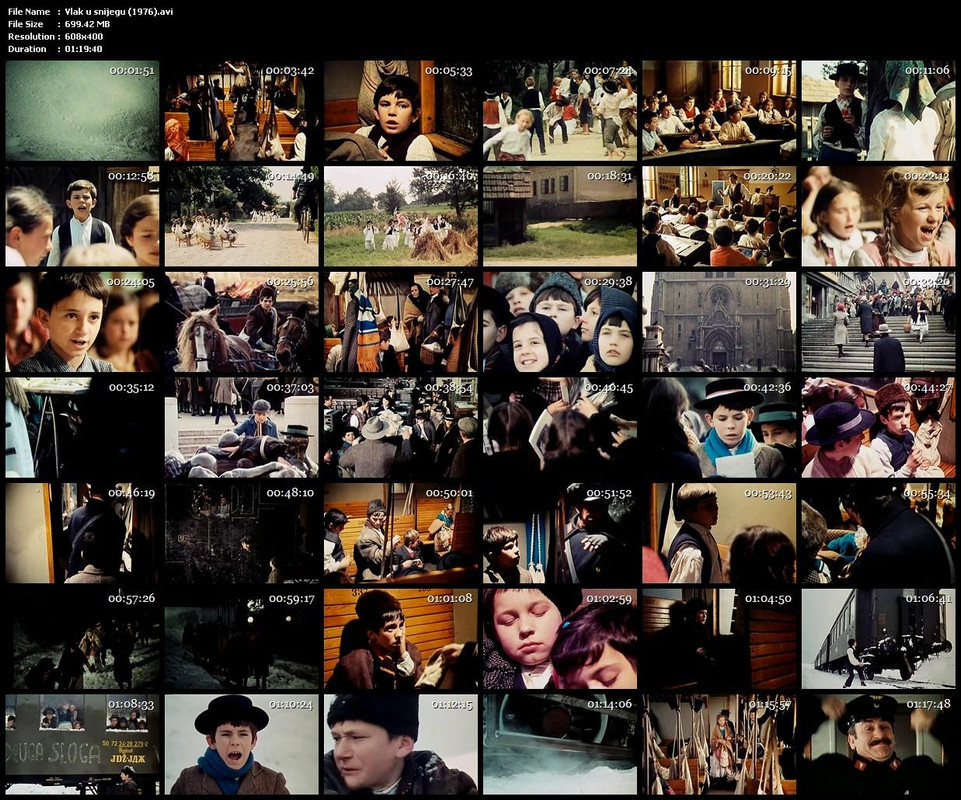Select the thumbnail stamped 00:51:52
The image size is (961, 800).
(560, 533)
